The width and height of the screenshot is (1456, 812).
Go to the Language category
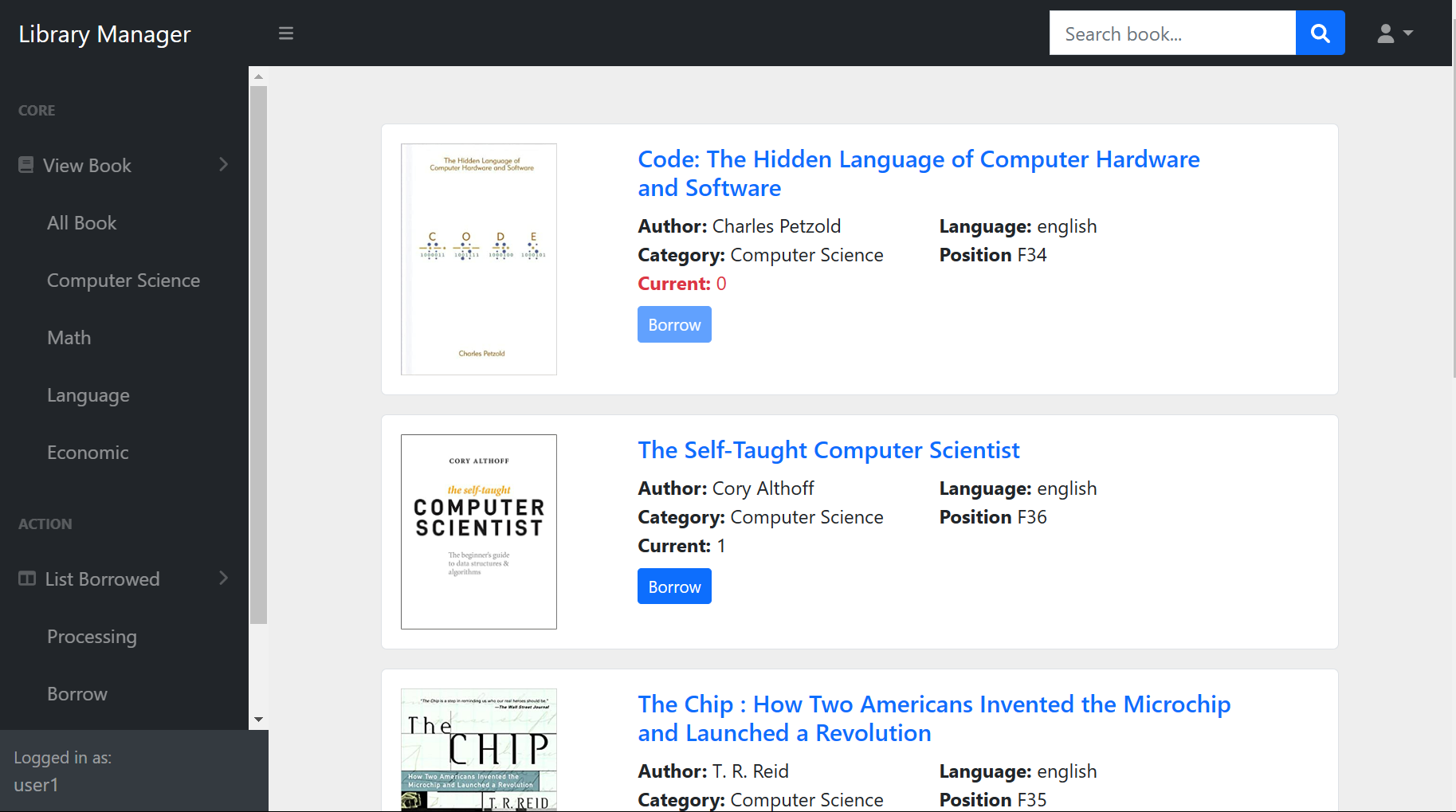tap(88, 395)
